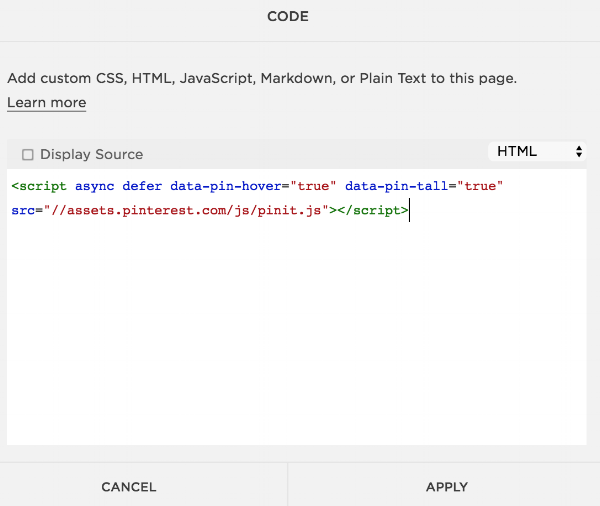Place cursor in the code editor area
The image size is (600, 506).
click(297, 307)
